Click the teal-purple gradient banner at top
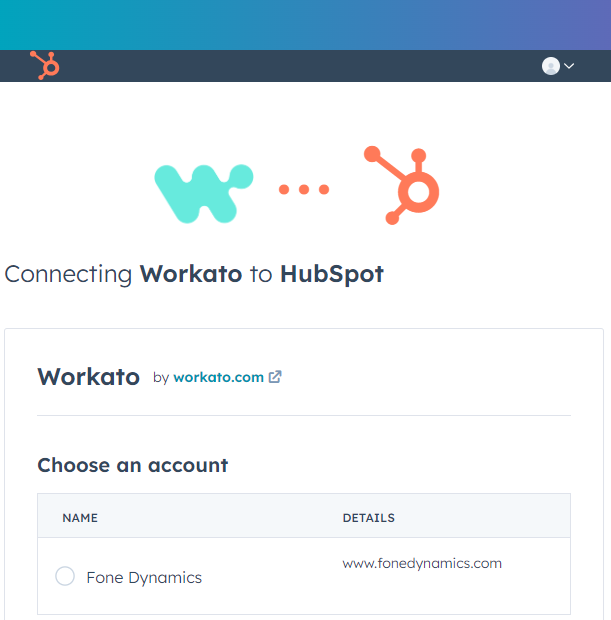 tap(305, 25)
